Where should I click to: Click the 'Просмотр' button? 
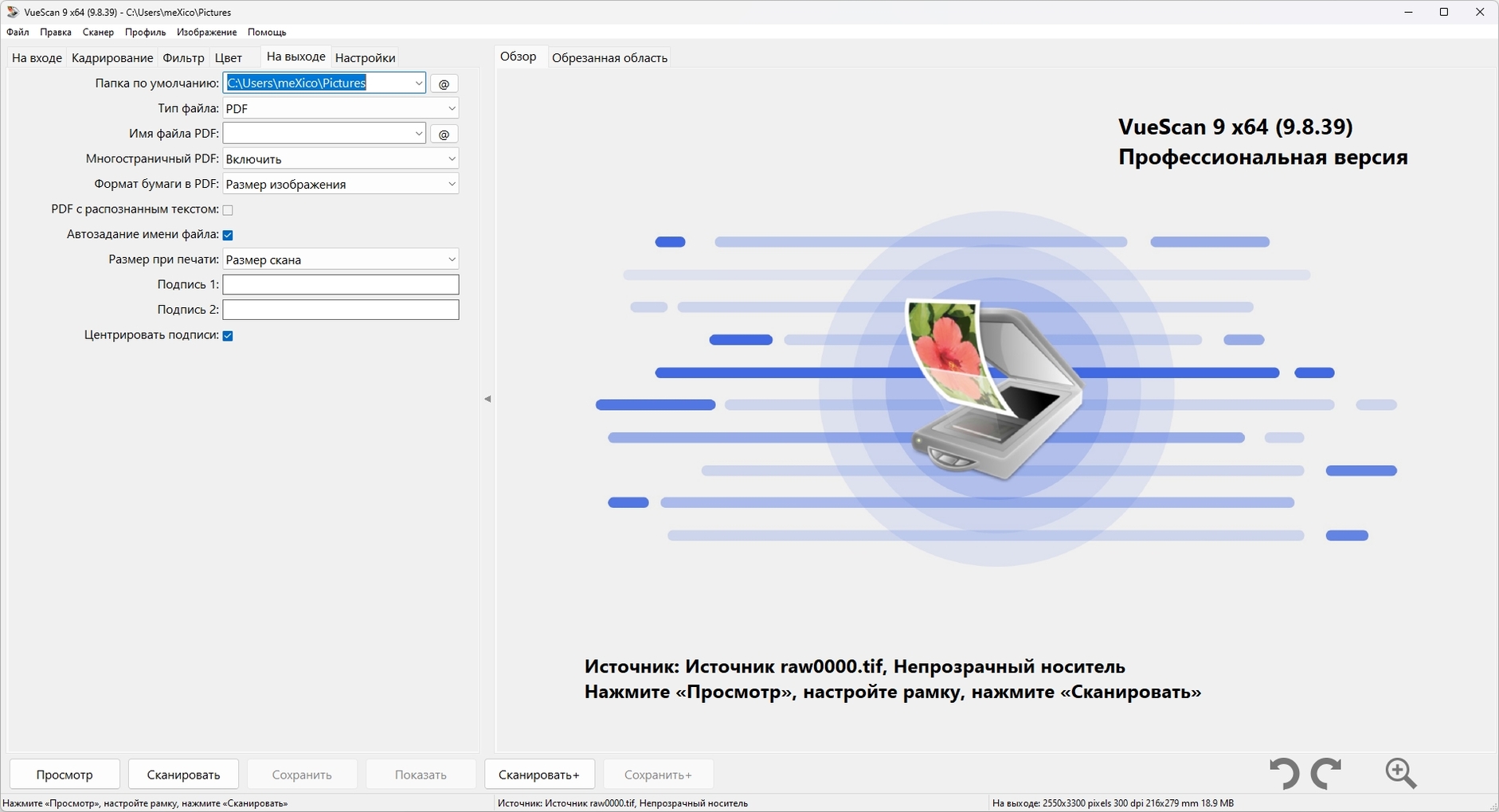click(65, 775)
